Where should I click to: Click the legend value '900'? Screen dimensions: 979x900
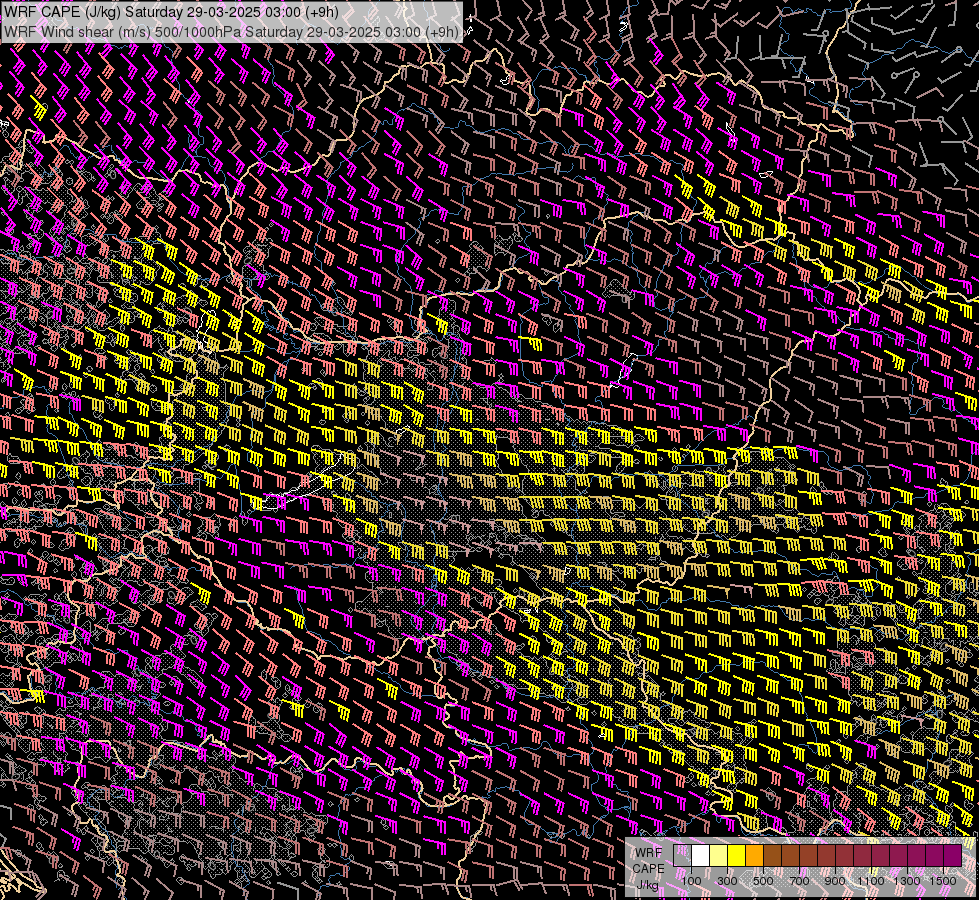point(835,881)
